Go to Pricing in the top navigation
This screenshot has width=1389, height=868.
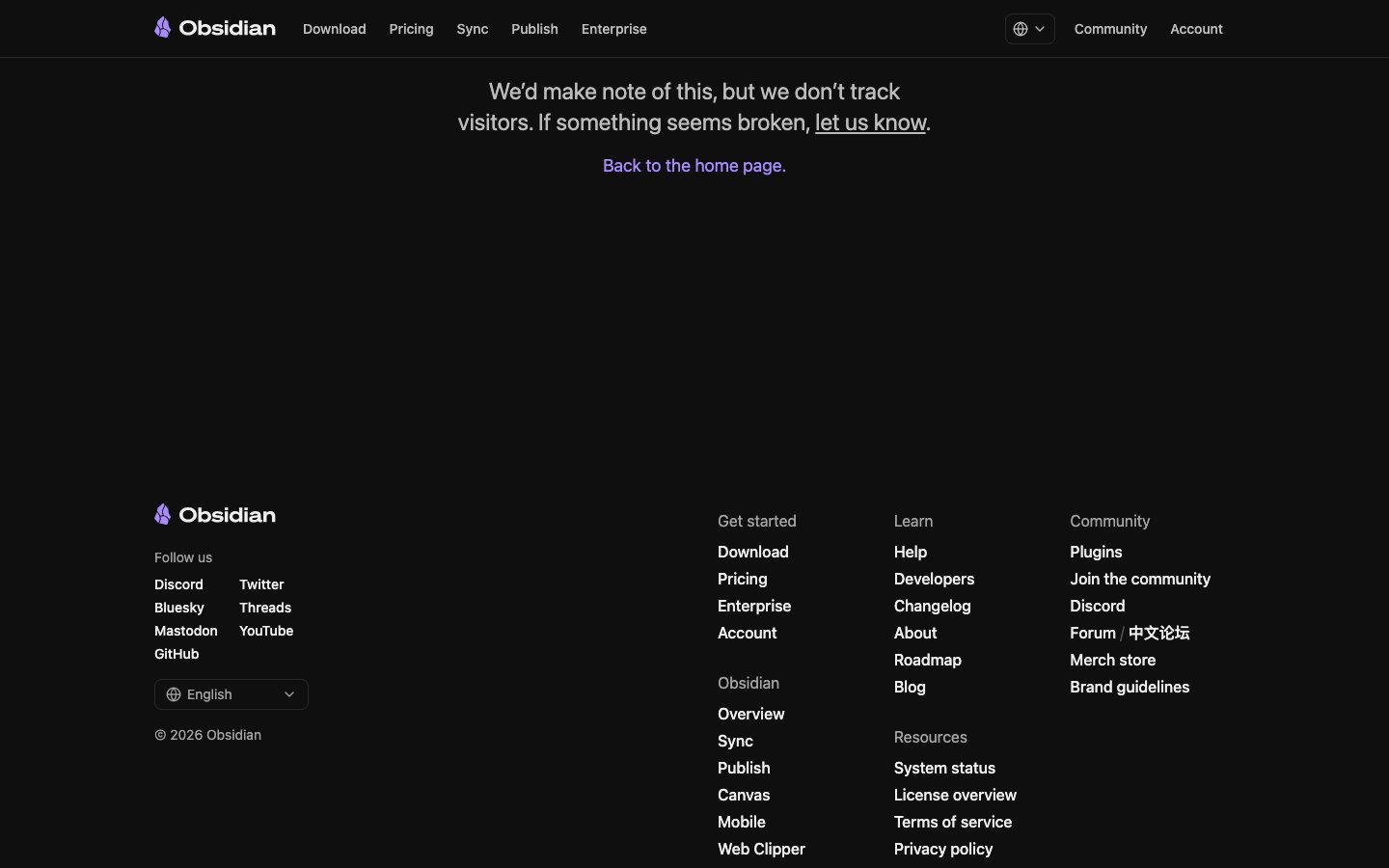(411, 29)
